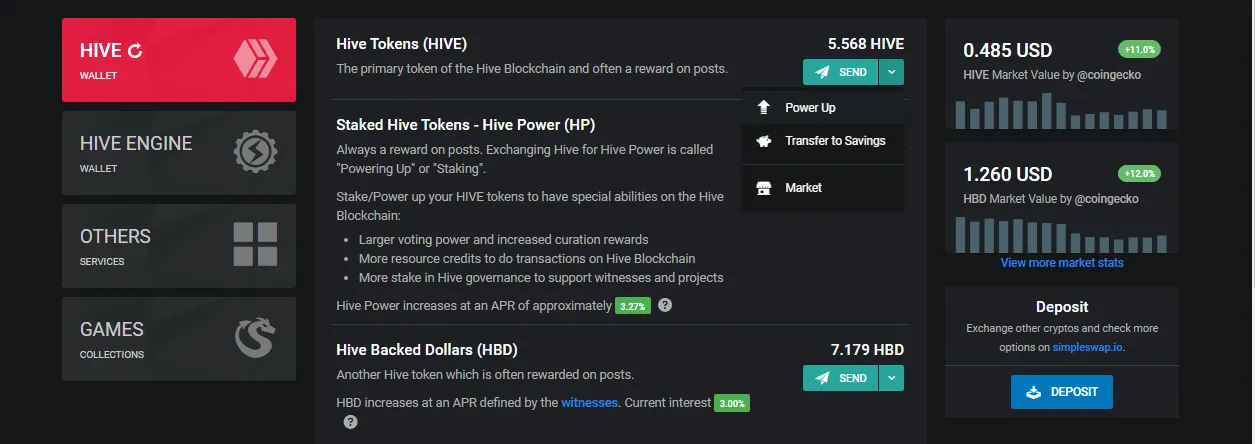Expand the HBD Send options dropdown arrow
Viewport: 1255px width, 444px height.
[891, 378]
